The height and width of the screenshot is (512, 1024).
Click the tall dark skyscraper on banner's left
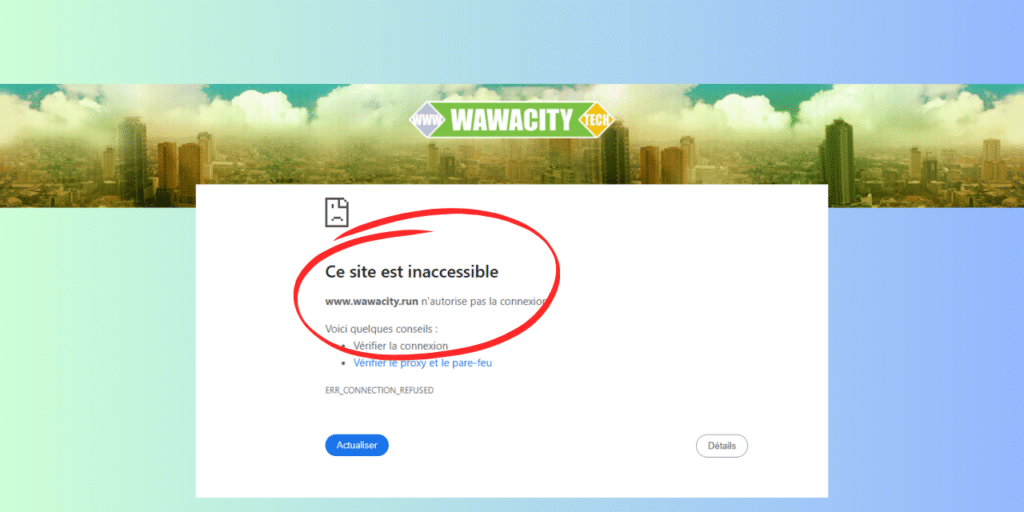[133, 160]
